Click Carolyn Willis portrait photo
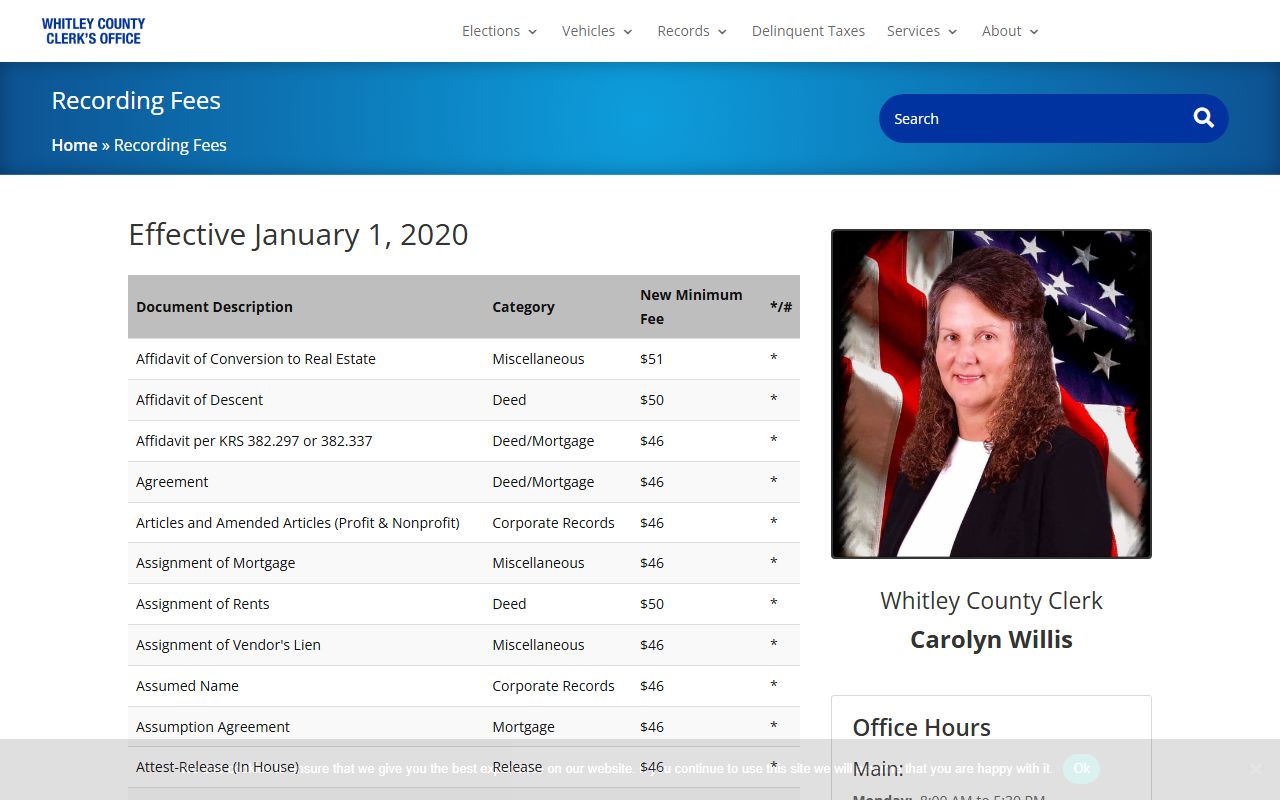Screen dimensions: 1280x800 pyautogui.click(x=991, y=394)
